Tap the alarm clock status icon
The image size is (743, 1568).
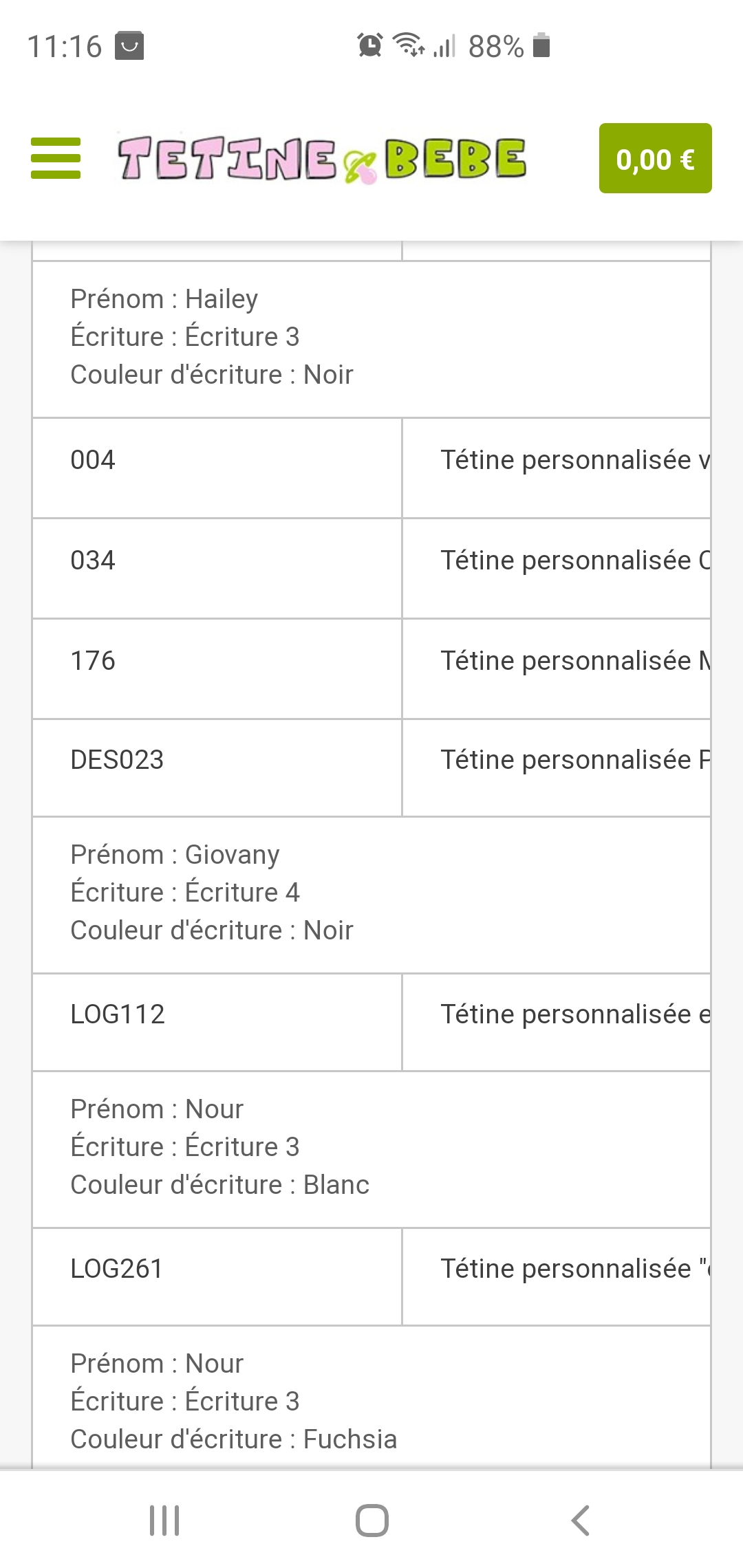click(369, 46)
